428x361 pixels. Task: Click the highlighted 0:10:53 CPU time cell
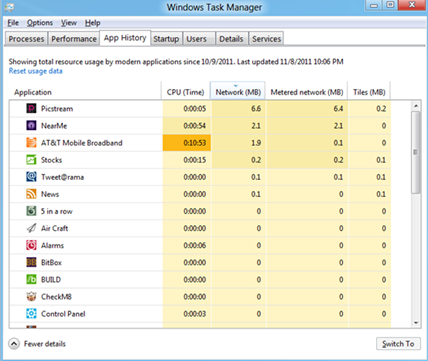click(187, 143)
